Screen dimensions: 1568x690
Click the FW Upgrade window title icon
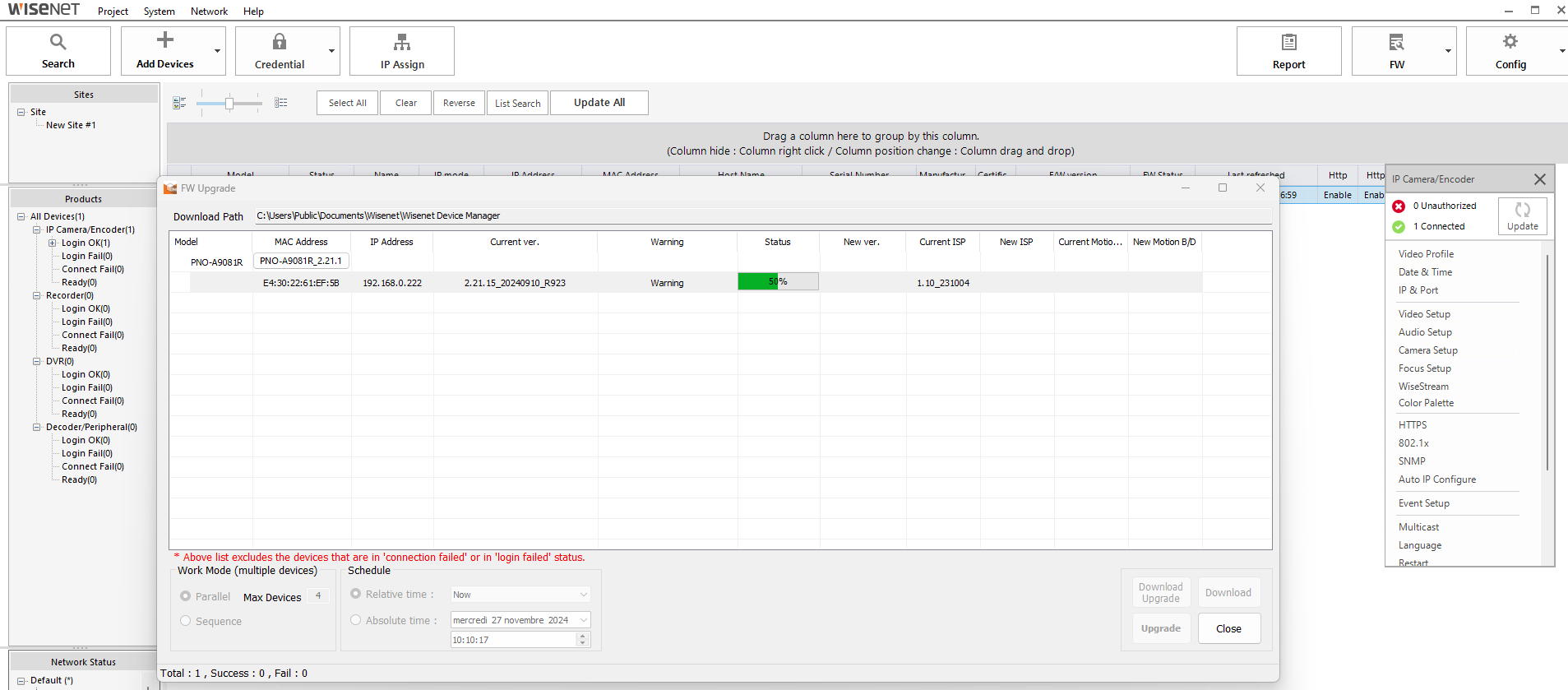coord(170,188)
